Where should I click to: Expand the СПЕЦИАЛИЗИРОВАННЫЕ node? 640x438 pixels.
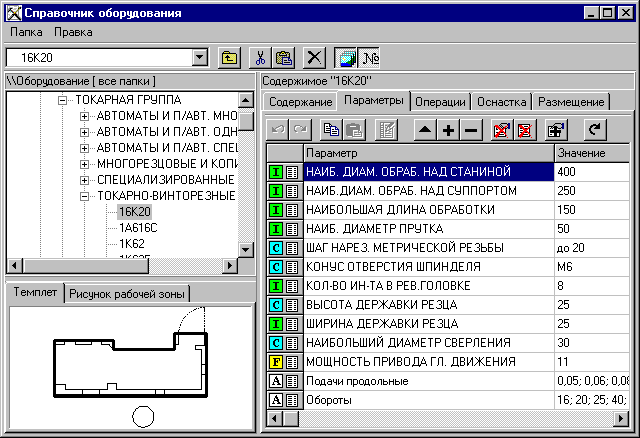click(x=84, y=180)
